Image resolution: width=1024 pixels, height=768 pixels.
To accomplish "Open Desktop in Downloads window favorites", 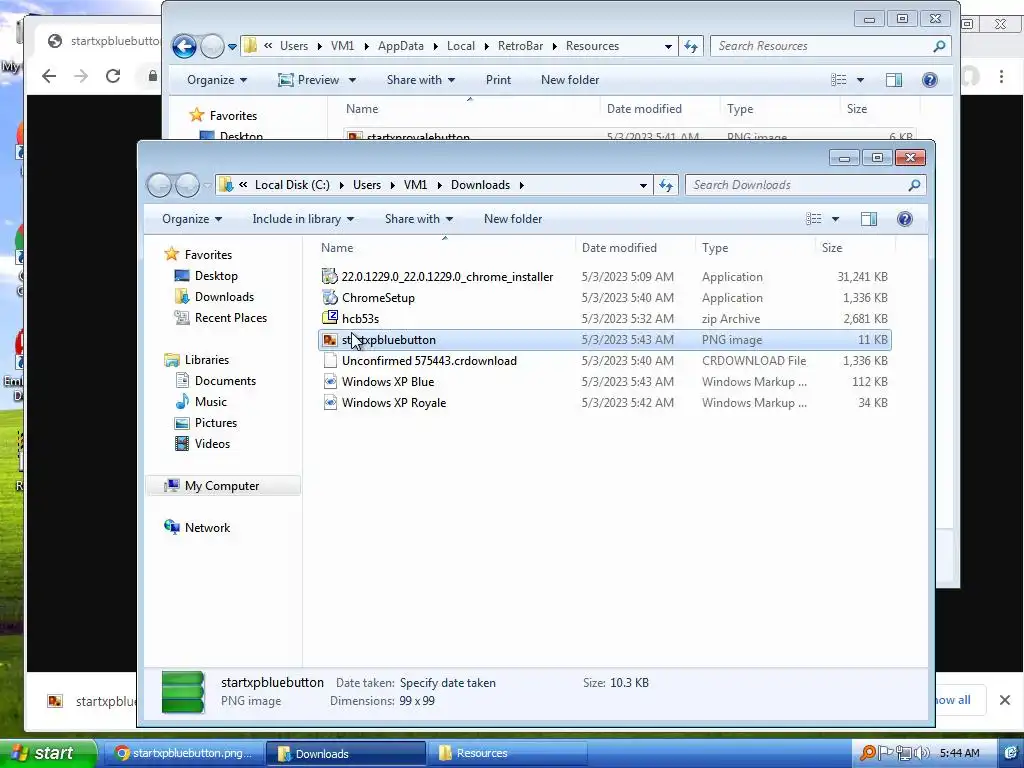I will point(216,276).
